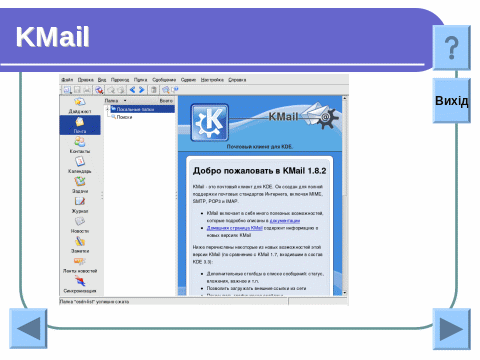Image resolution: width=480 pixels, height=360 pixels.
Task: Open Заметки notes in the sidebar
Action: (x=80, y=245)
